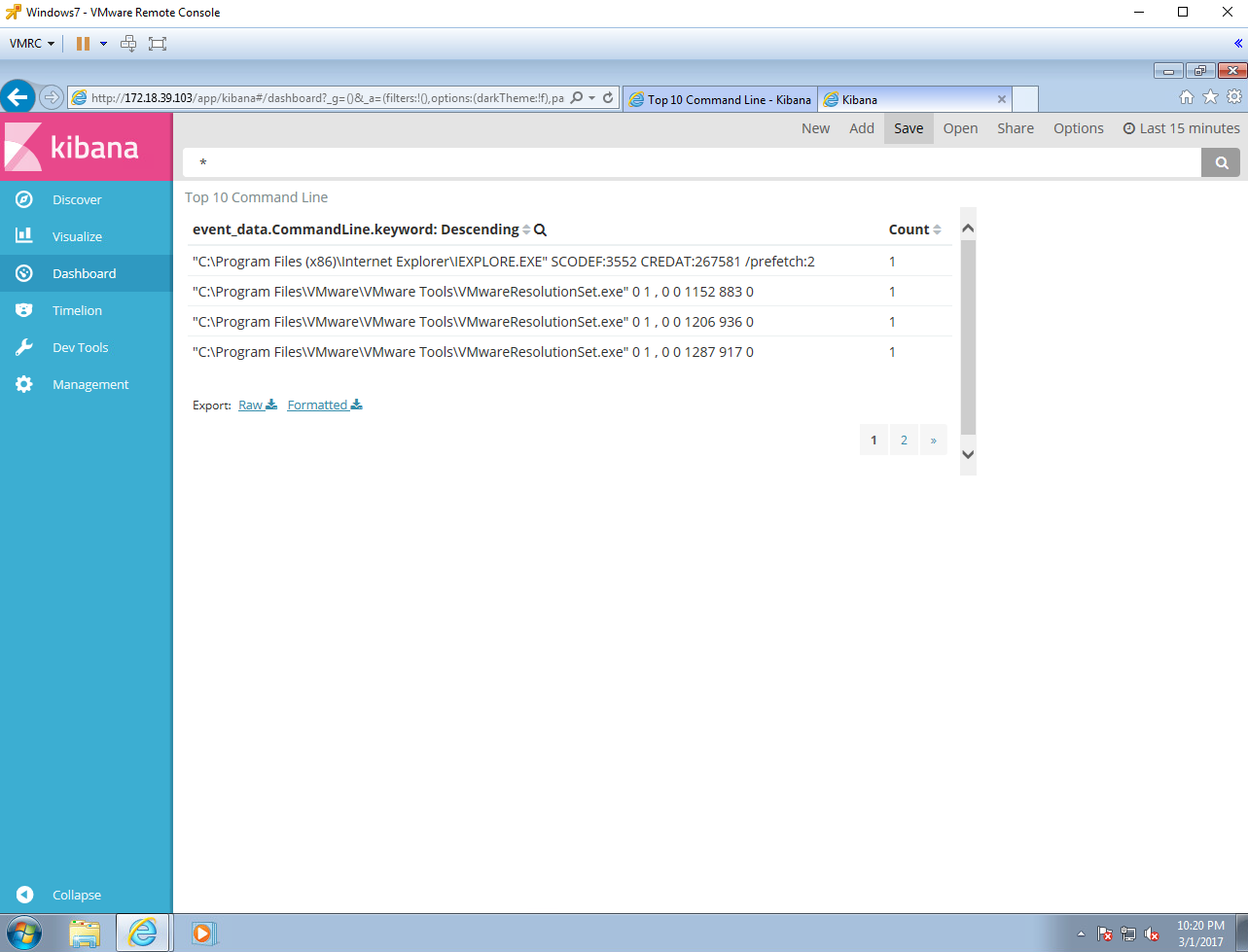Run search with the magnifier button
Screen dimensions: 1248x952
point(1221,162)
